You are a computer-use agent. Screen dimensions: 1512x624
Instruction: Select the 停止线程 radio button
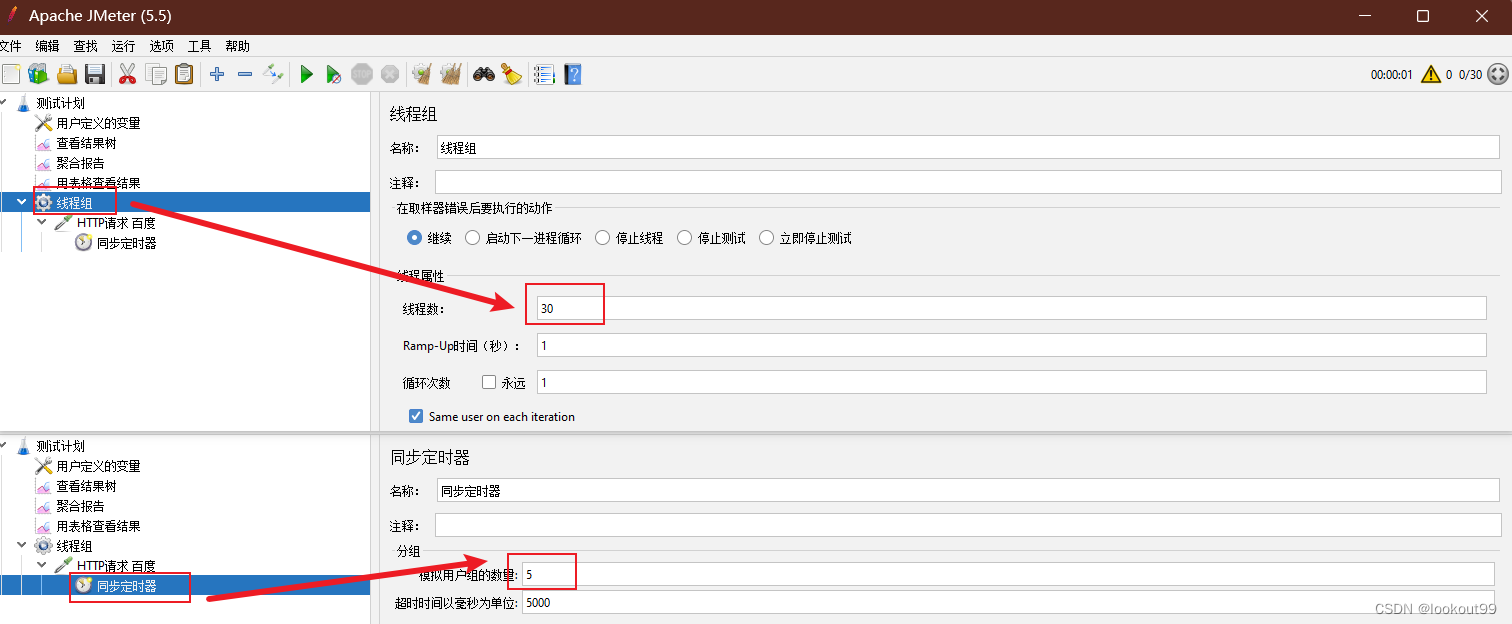pos(602,238)
